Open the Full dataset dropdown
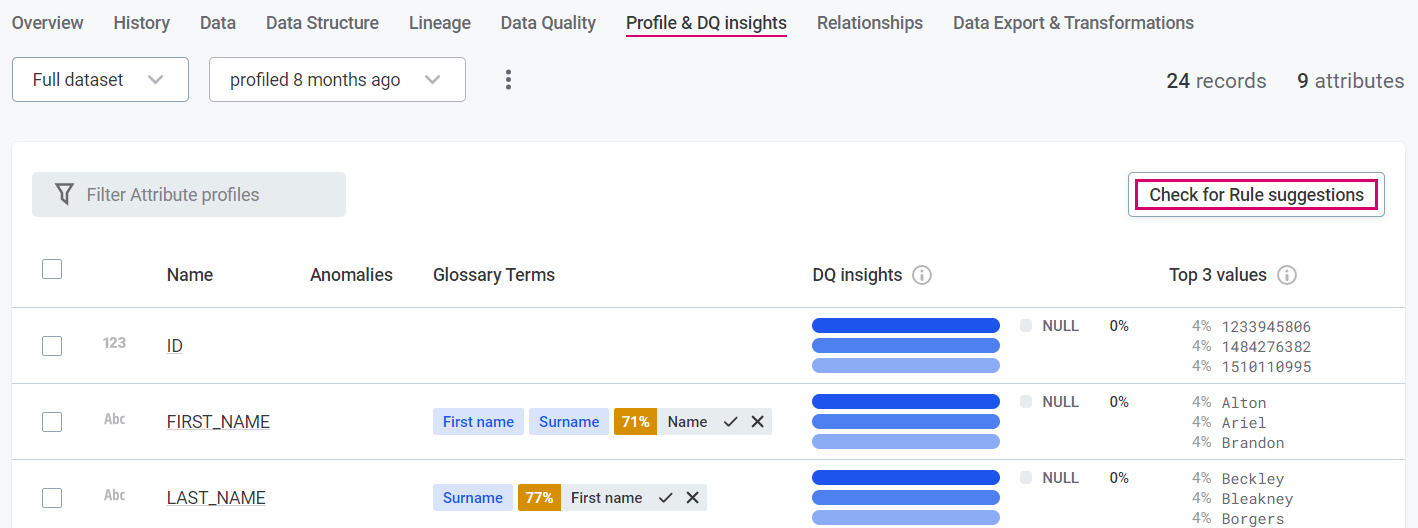The width and height of the screenshot is (1418, 528). (x=100, y=80)
